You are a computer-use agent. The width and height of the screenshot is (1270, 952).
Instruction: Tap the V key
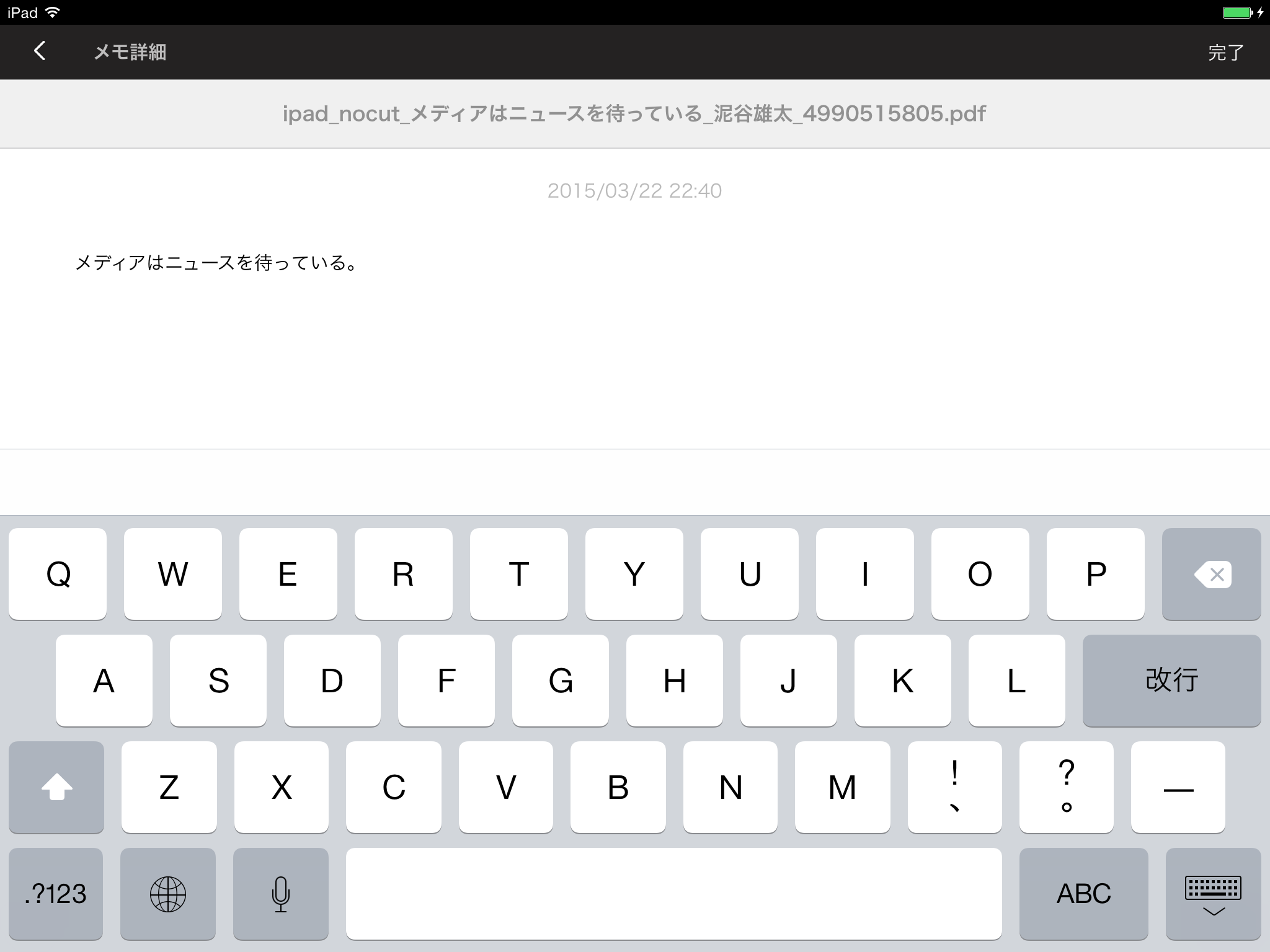[x=506, y=787]
